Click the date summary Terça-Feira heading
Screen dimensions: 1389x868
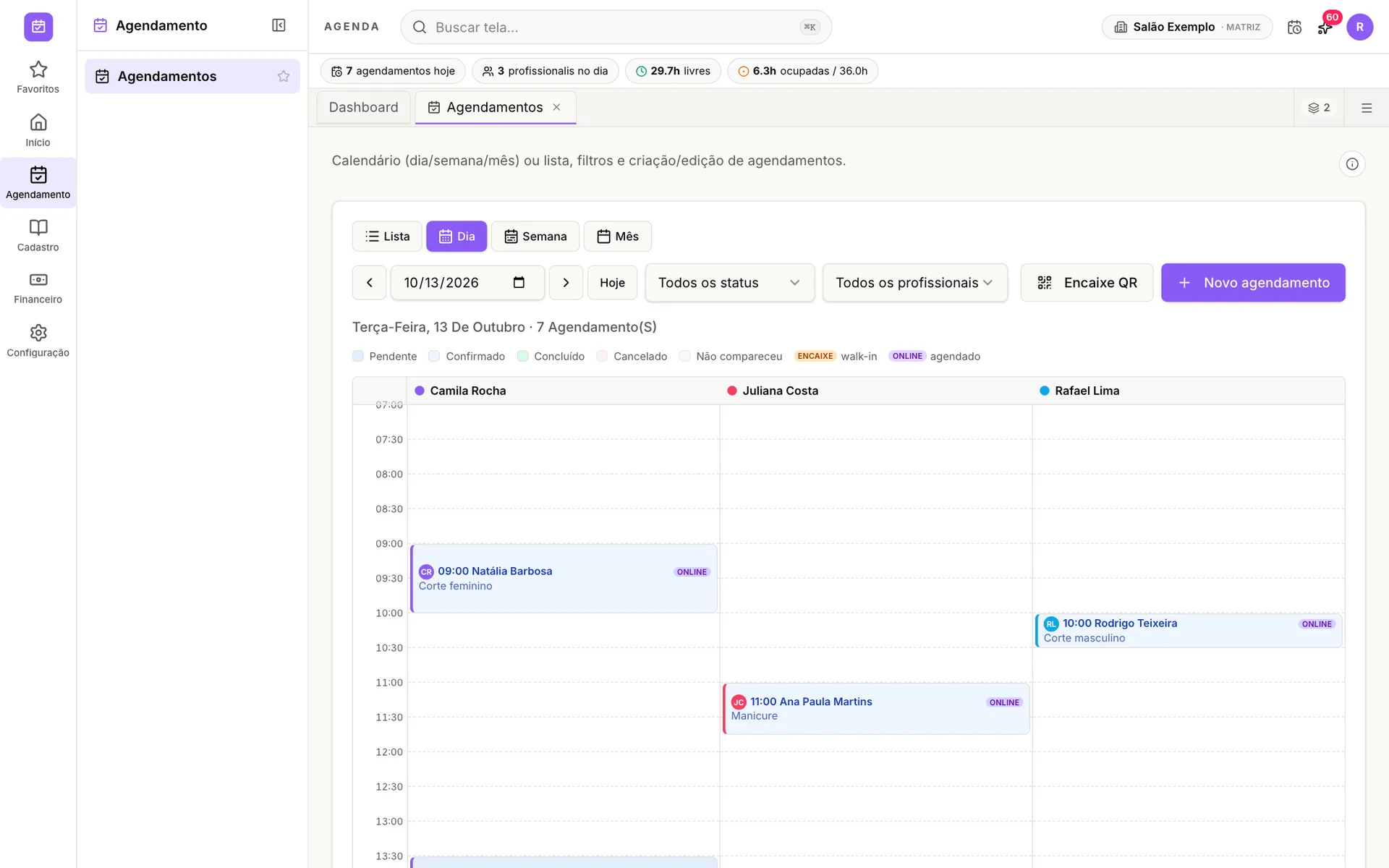[504, 327]
